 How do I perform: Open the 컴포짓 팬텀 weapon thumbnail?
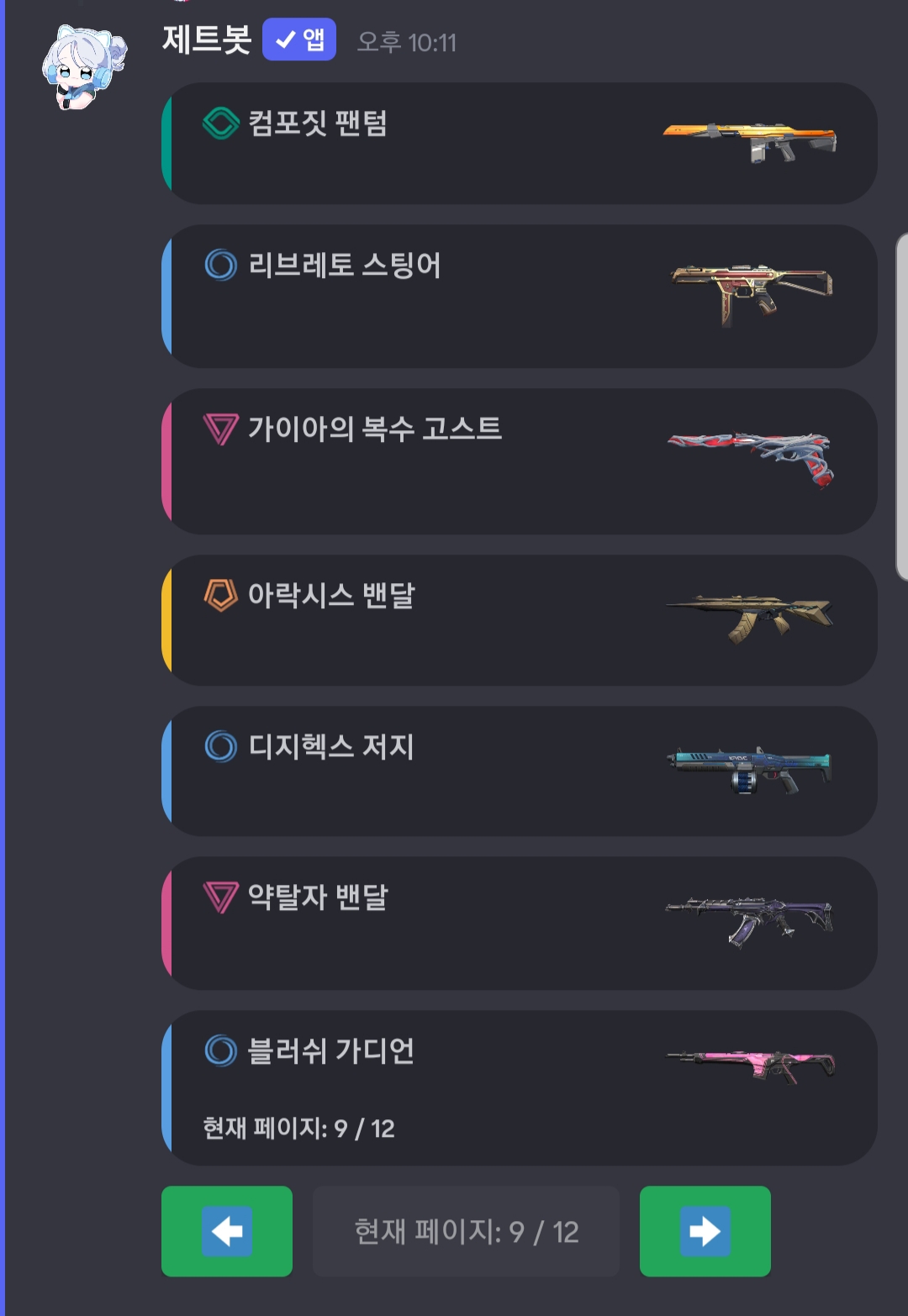pos(750,141)
